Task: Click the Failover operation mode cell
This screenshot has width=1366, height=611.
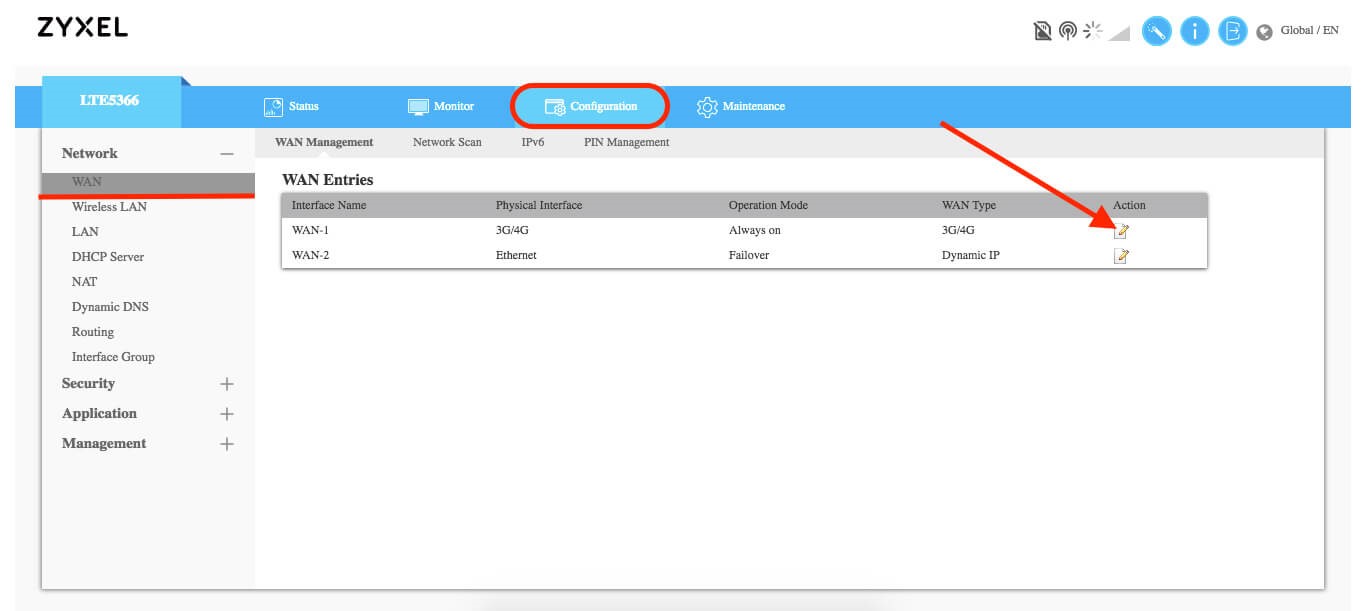Action: pos(750,255)
